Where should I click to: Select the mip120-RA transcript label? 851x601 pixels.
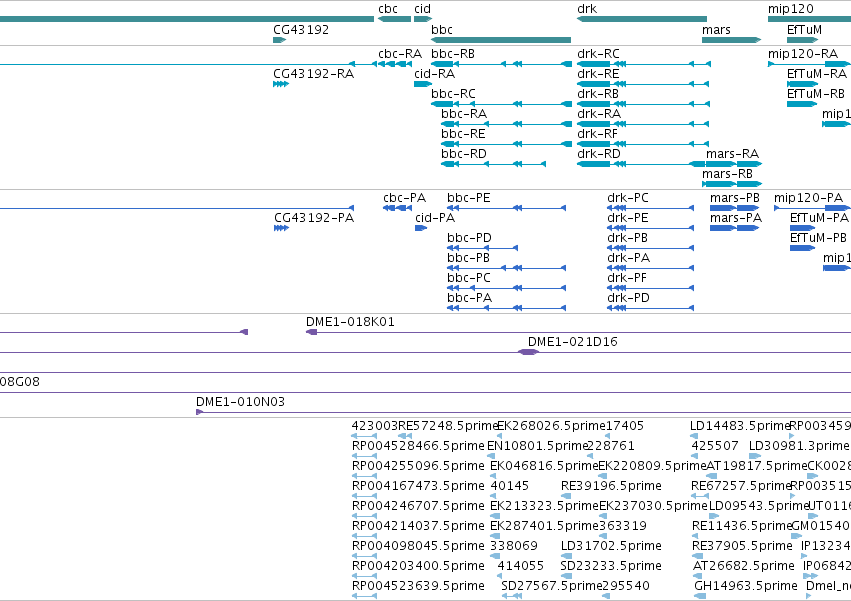click(x=803, y=54)
